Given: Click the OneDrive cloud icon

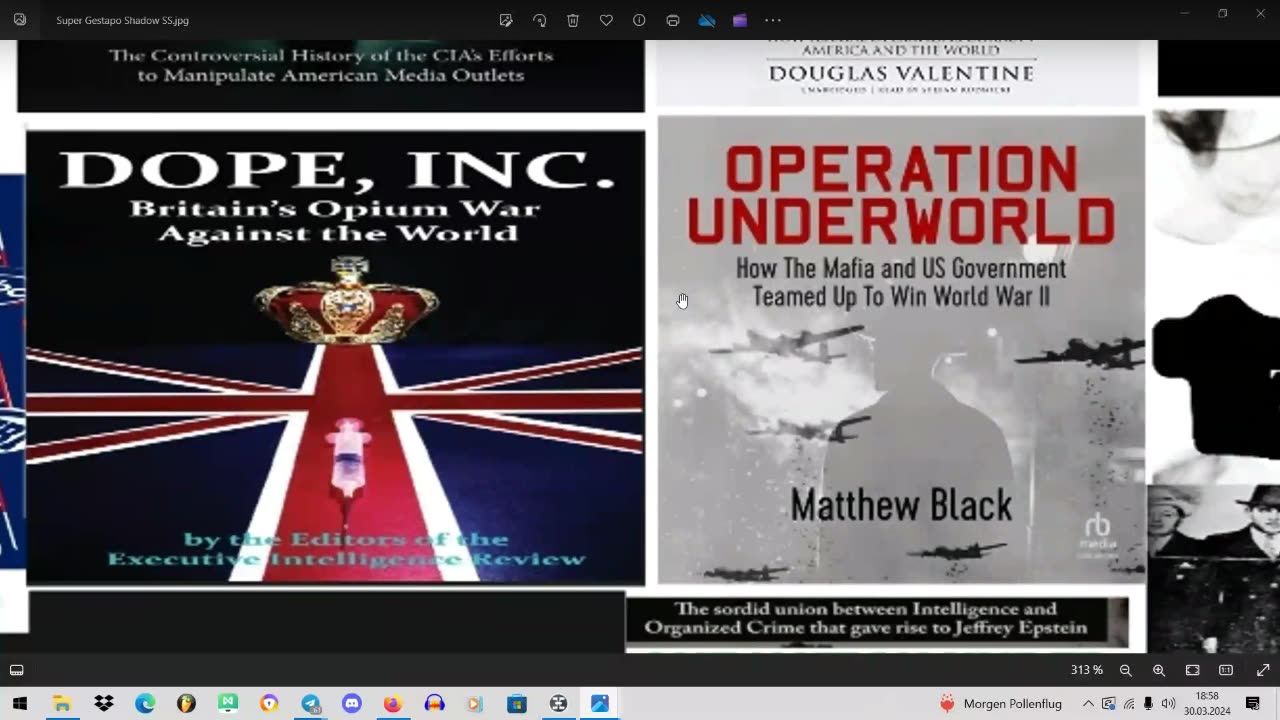Looking at the screenshot, I should click(707, 20).
